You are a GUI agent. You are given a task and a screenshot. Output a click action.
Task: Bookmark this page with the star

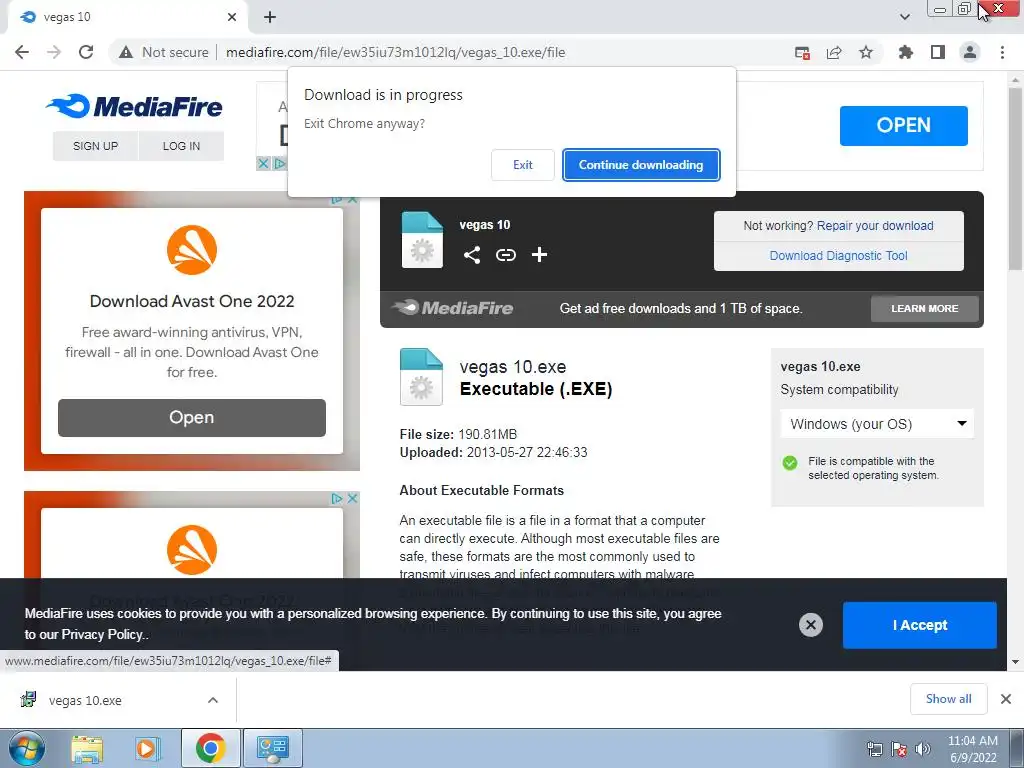(x=866, y=52)
